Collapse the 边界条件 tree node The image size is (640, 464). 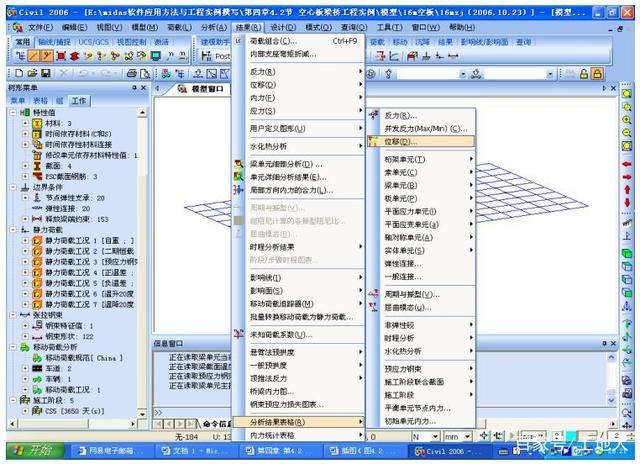pos(13,187)
